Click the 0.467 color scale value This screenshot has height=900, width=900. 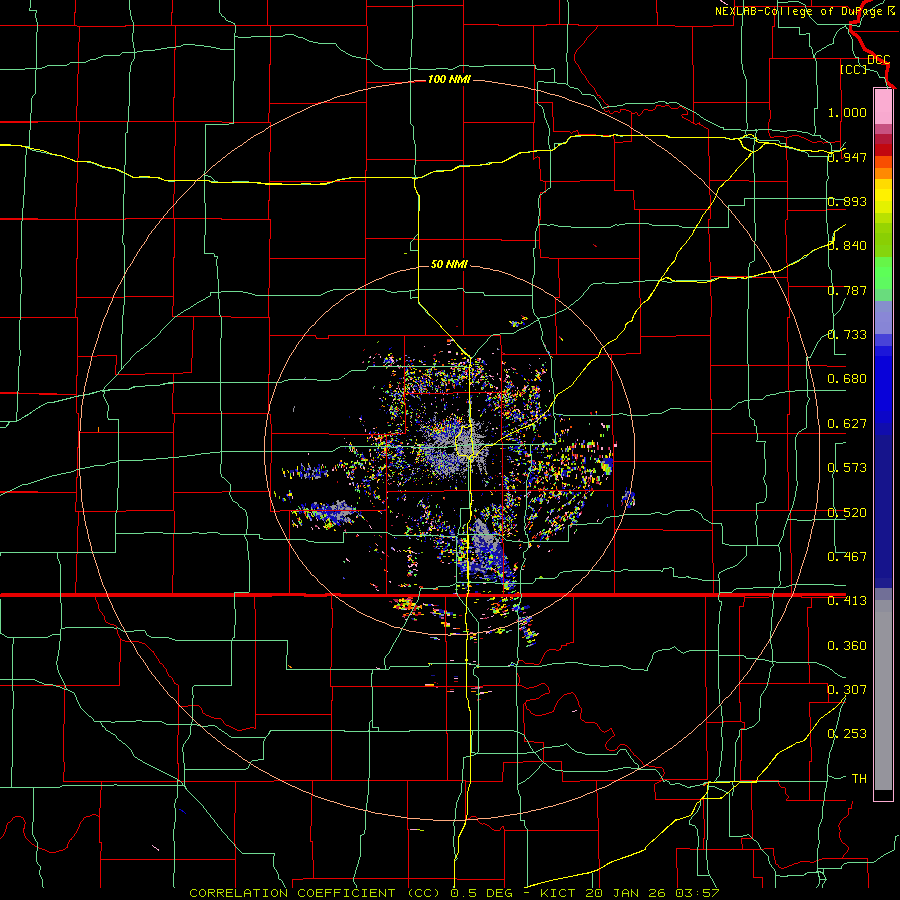(x=847, y=557)
